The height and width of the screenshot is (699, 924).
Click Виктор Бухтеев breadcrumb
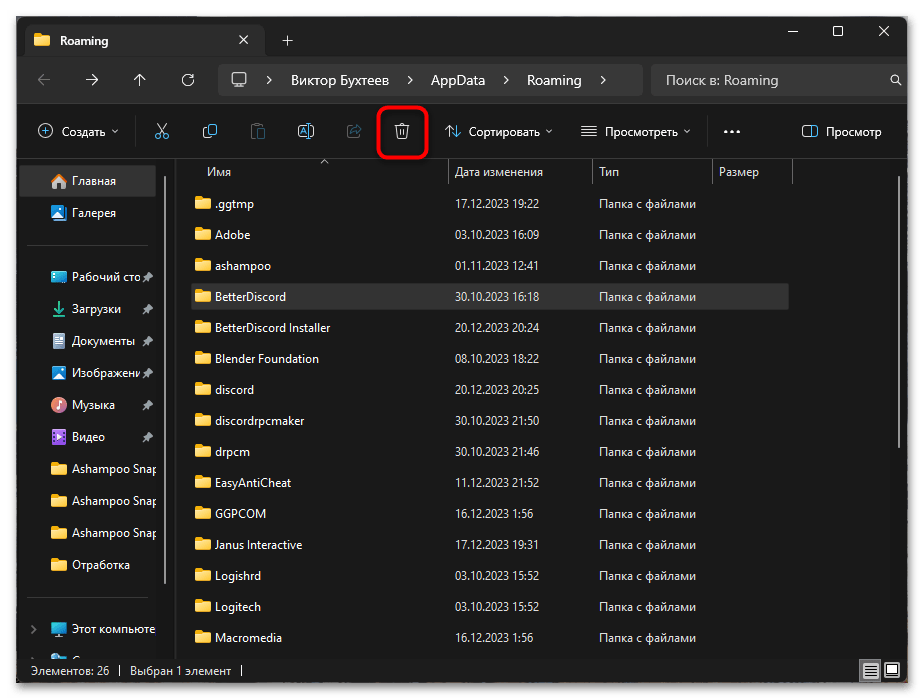(339, 80)
